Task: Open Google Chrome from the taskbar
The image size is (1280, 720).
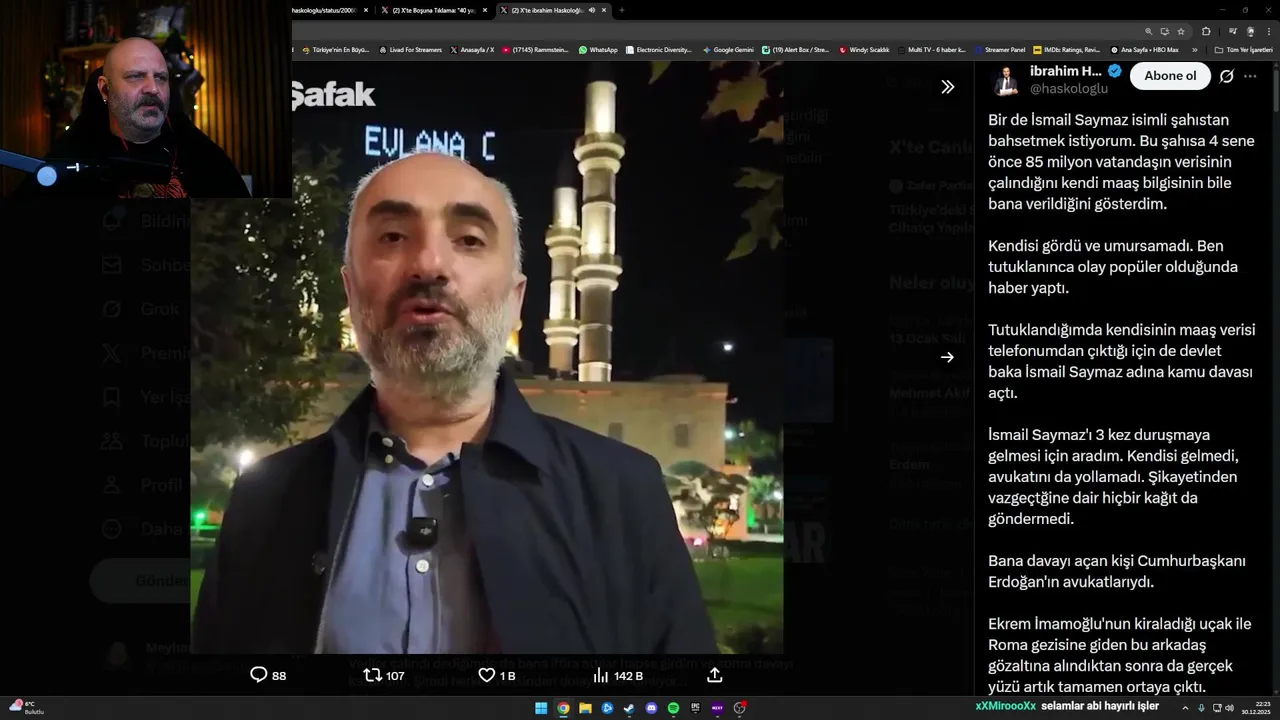Action: click(563, 708)
